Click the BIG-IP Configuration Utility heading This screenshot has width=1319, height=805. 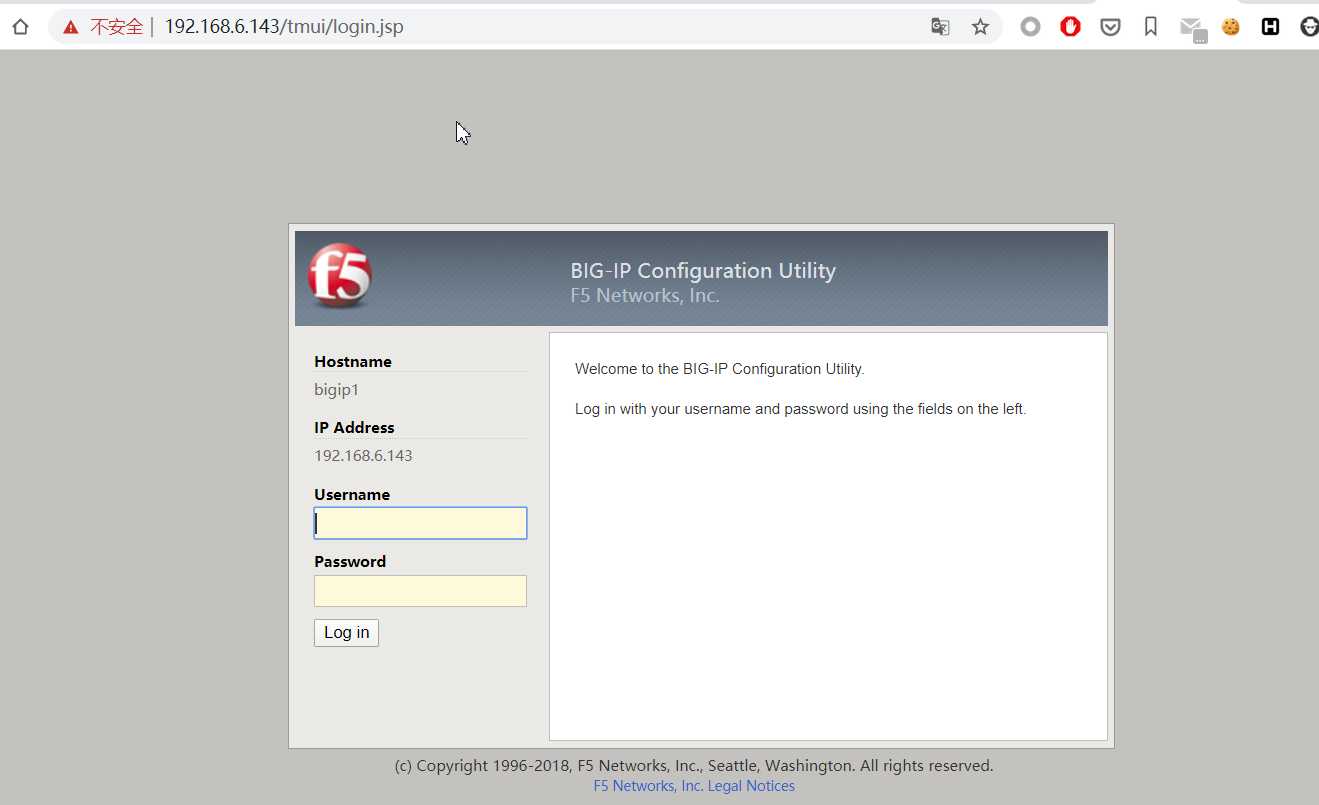(703, 271)
